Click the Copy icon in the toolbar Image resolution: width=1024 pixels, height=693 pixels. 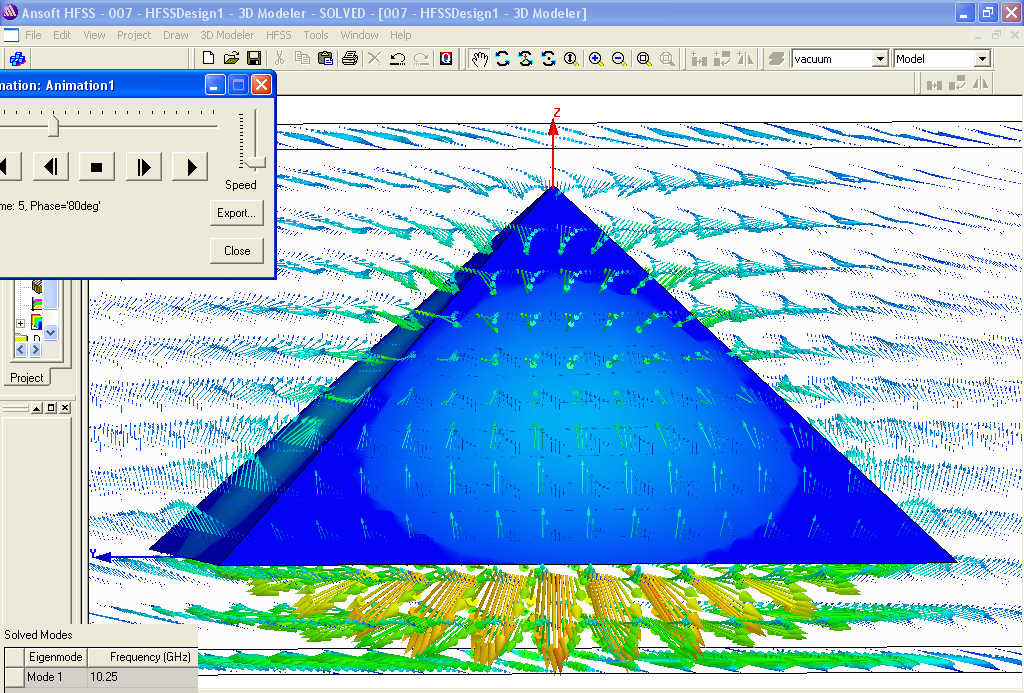coord(302,58)
